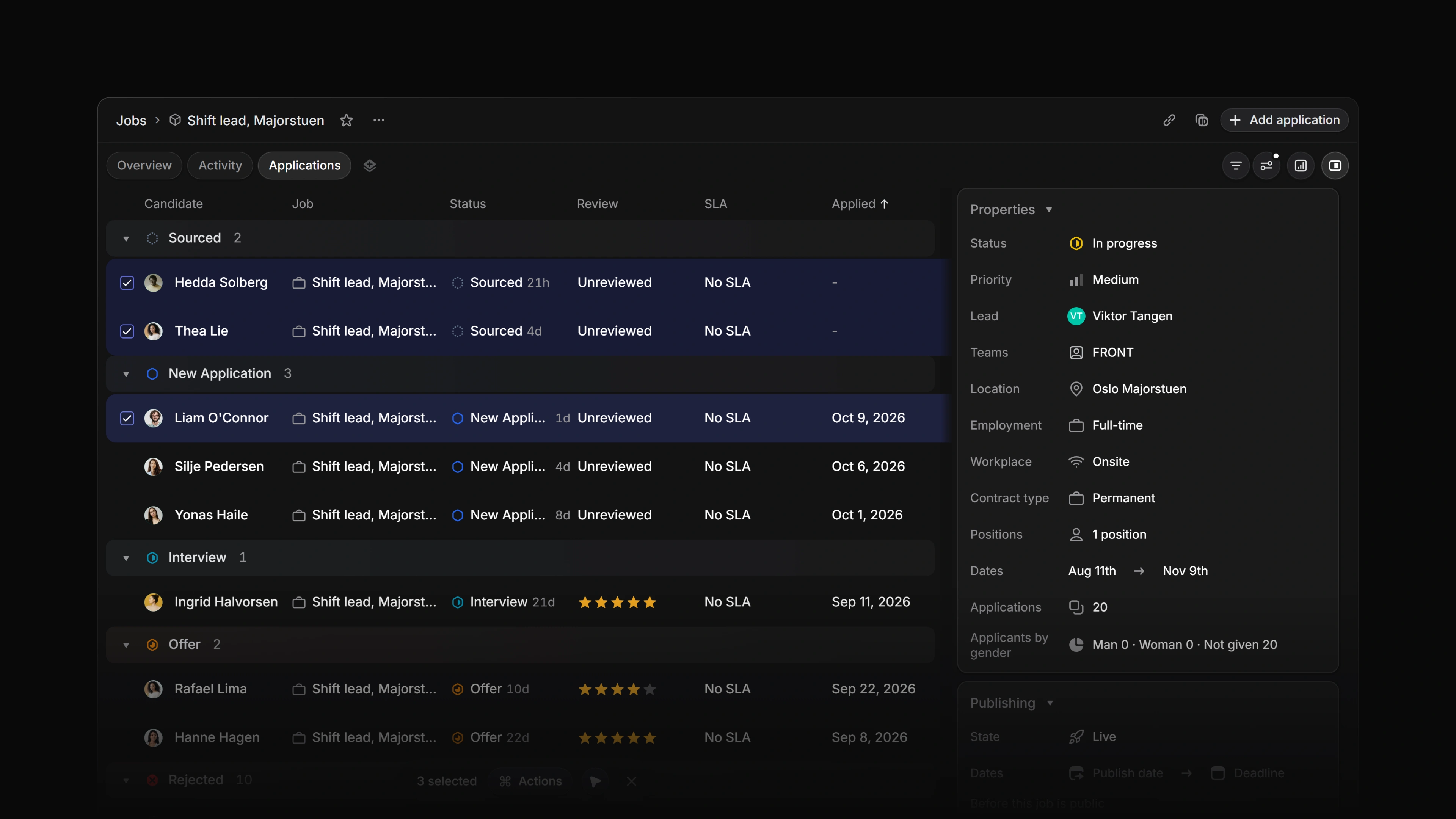Image resolution: width=1456 pixels, height=819 pixels.
Task: Open the chart insights icon
Action: [1301, 166]
